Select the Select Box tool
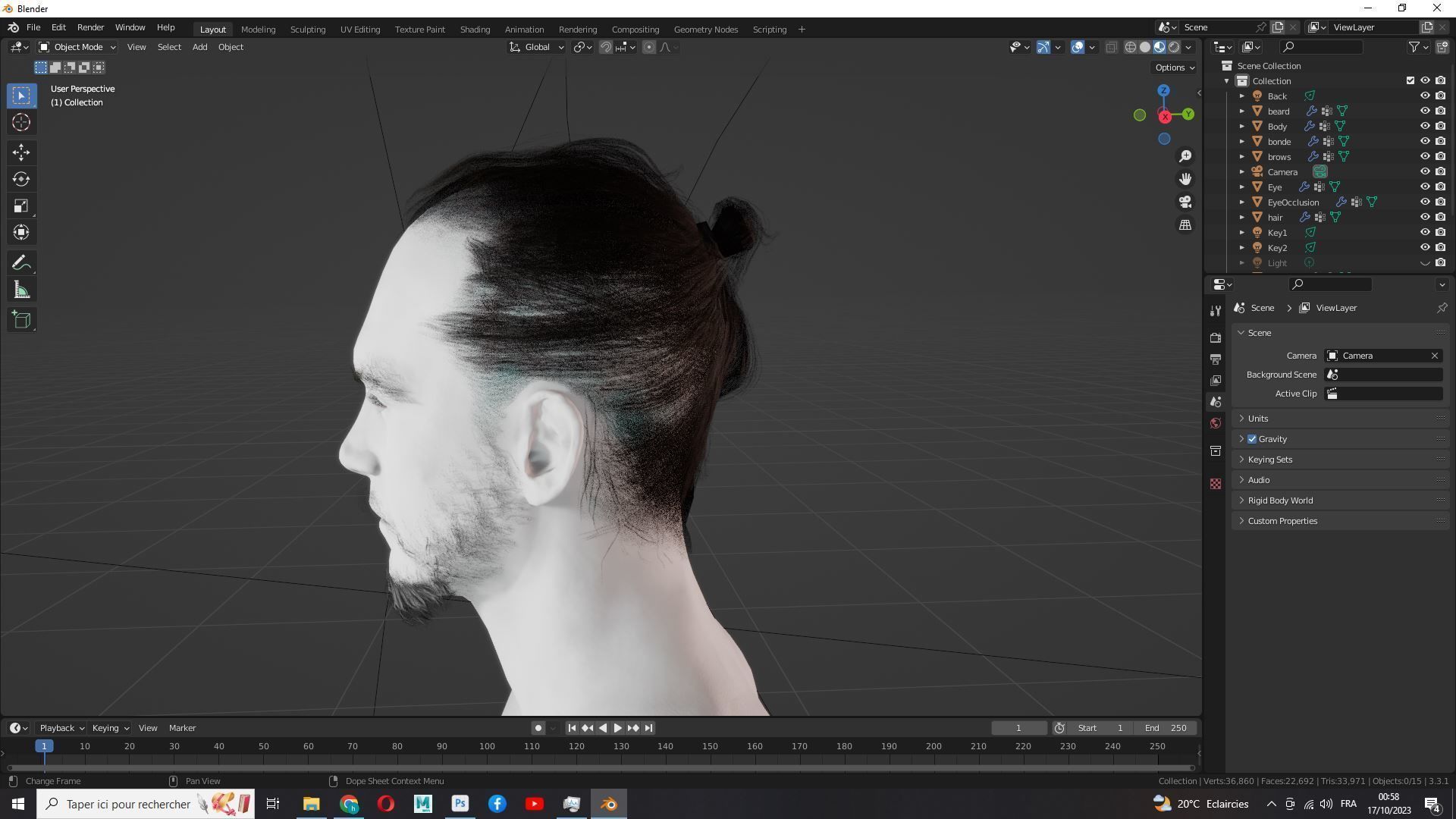 [x=21, y=96]
